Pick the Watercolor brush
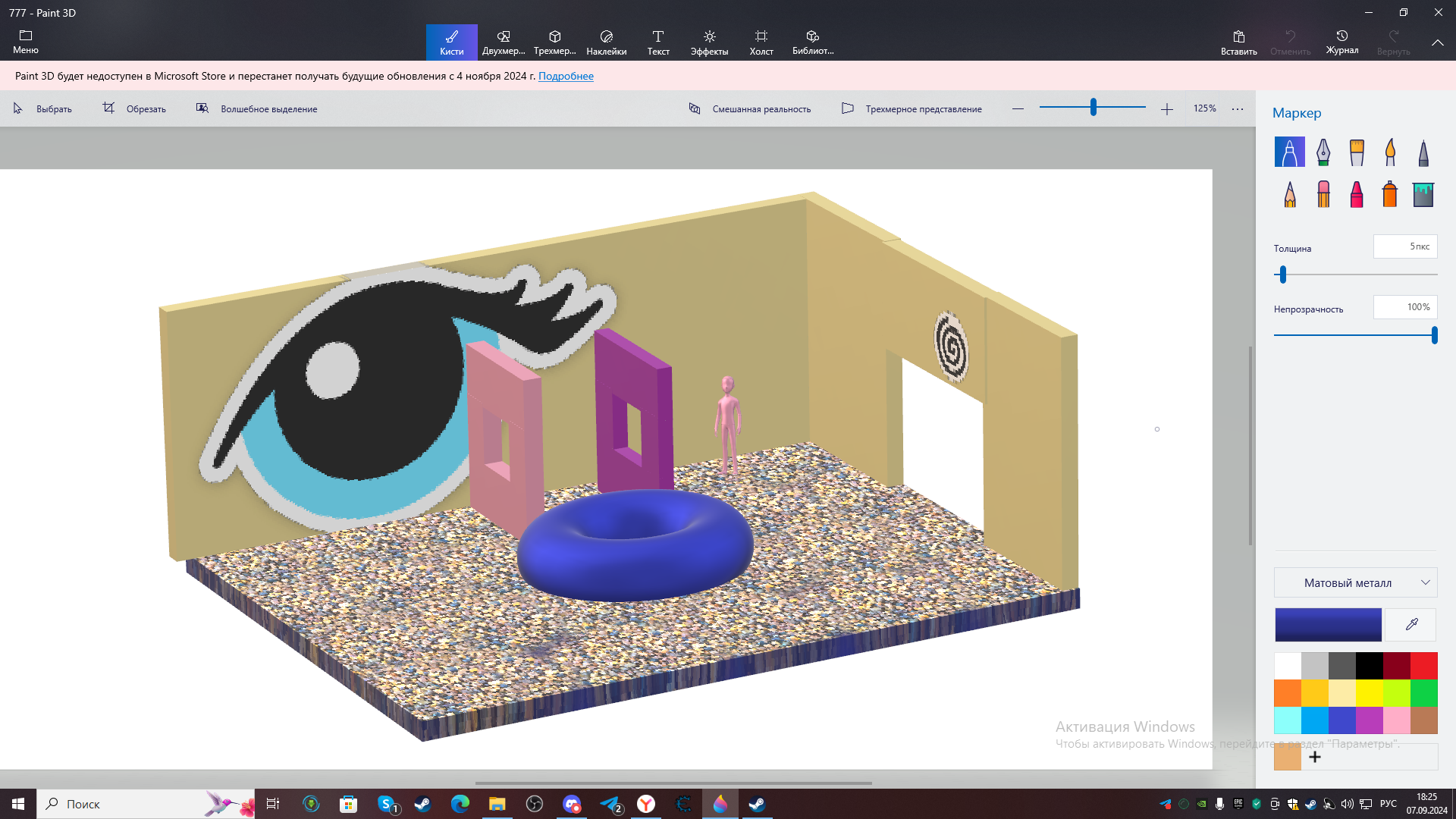 pos(1390,152)
